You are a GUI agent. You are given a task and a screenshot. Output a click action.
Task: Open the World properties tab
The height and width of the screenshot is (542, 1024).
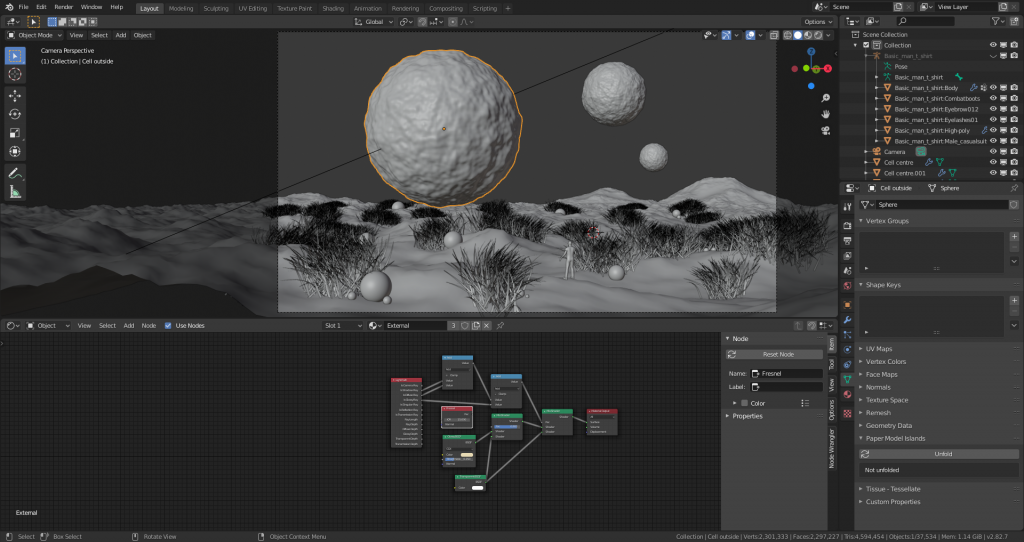point(847,285)
